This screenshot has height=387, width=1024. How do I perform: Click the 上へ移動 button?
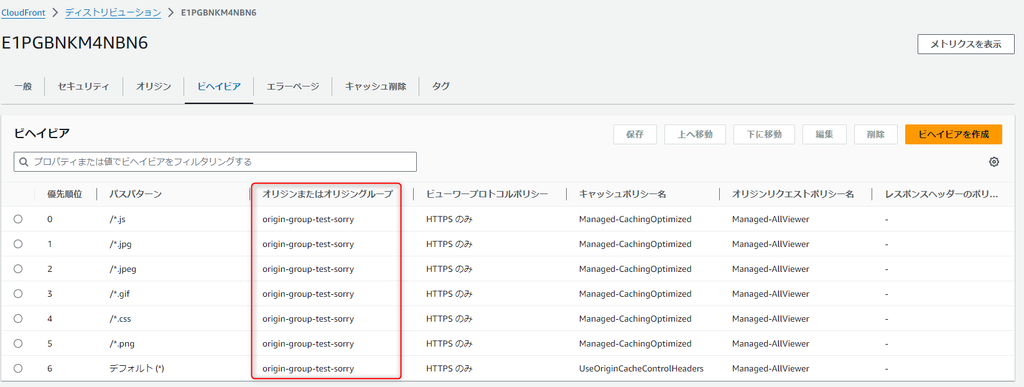click(x=695, y=134)
